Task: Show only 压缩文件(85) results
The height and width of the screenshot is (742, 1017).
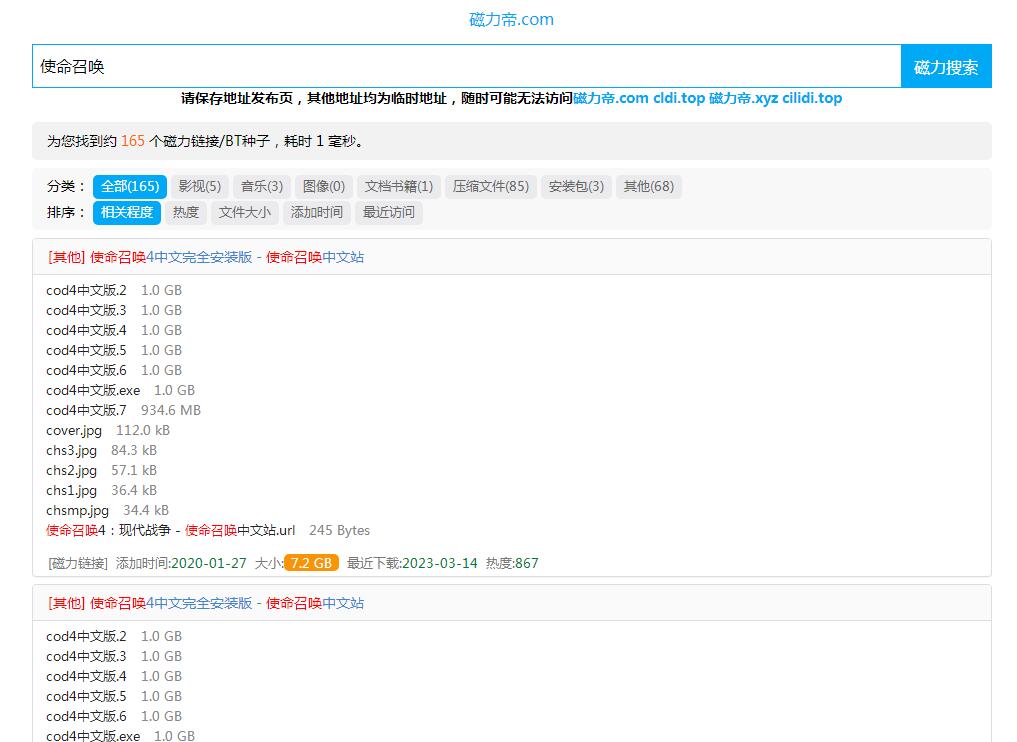Action: pyautogui.click(x=490, y=186)
